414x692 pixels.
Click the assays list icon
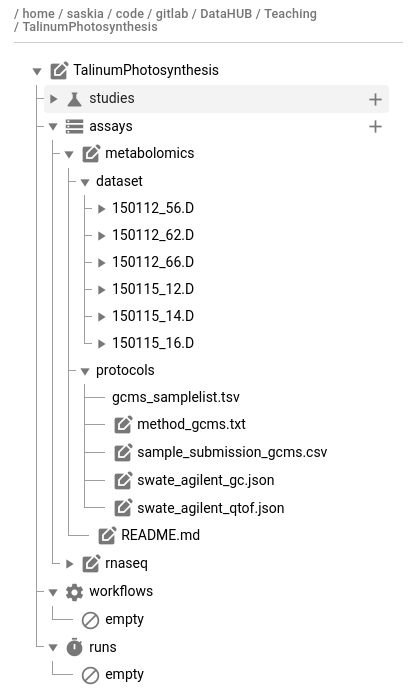click(74, 127)
